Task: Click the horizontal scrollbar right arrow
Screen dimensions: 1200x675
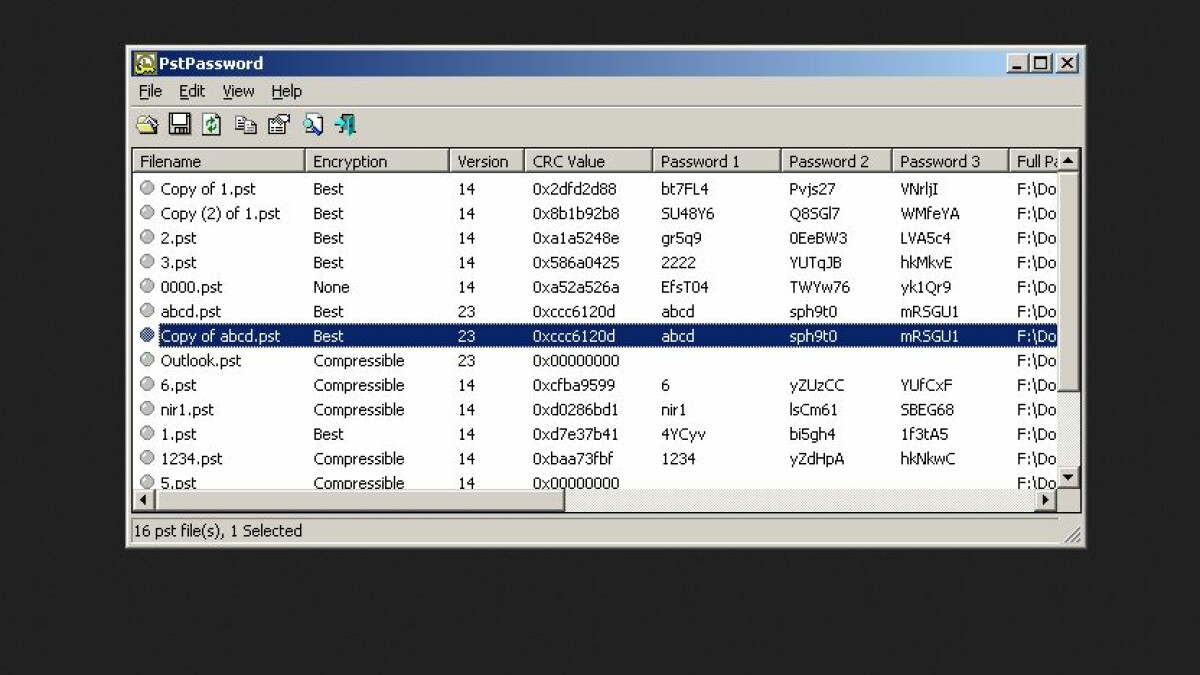Action: 1046,499
